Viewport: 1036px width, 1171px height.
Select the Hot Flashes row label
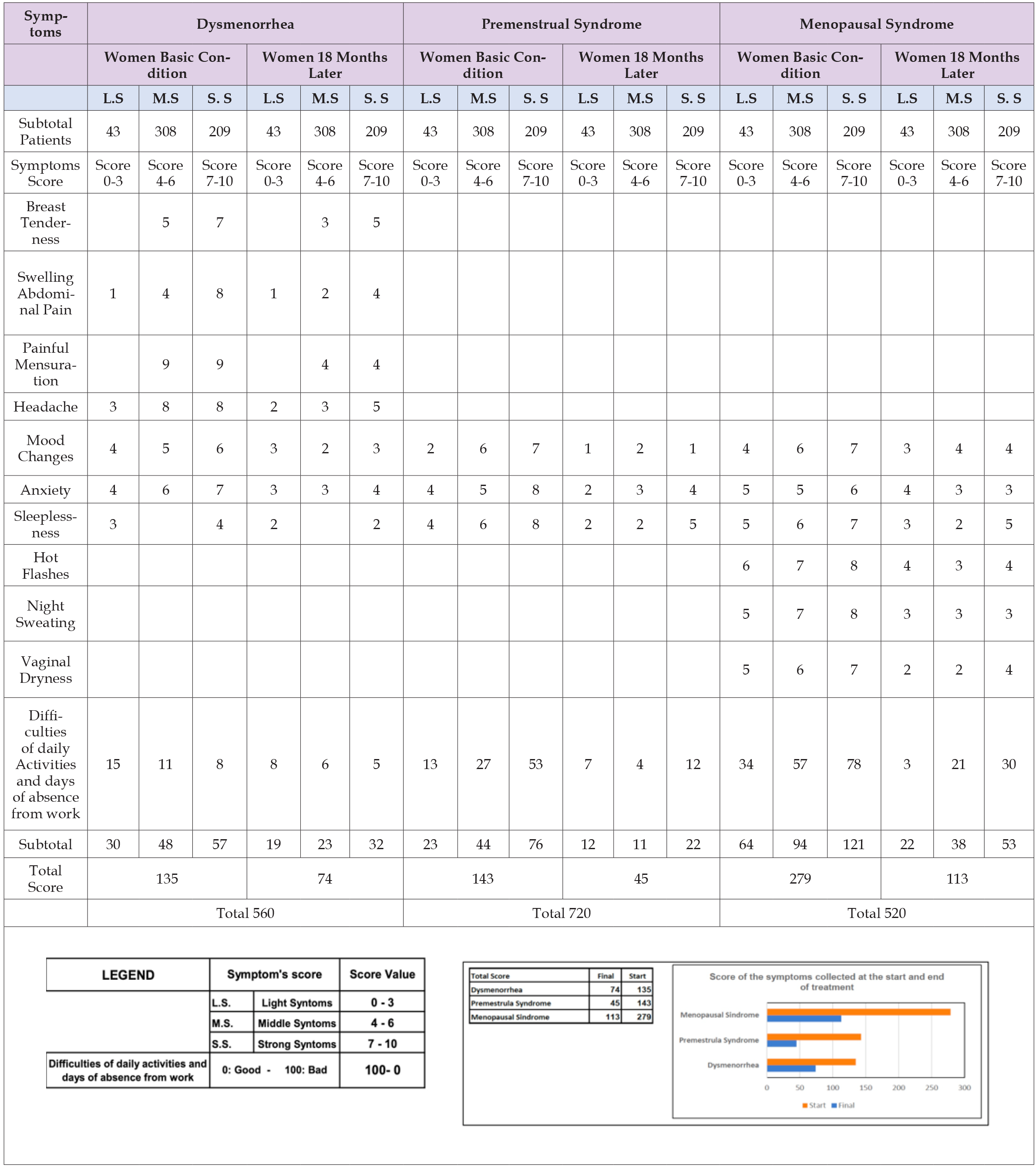click(x=45, y=565)
